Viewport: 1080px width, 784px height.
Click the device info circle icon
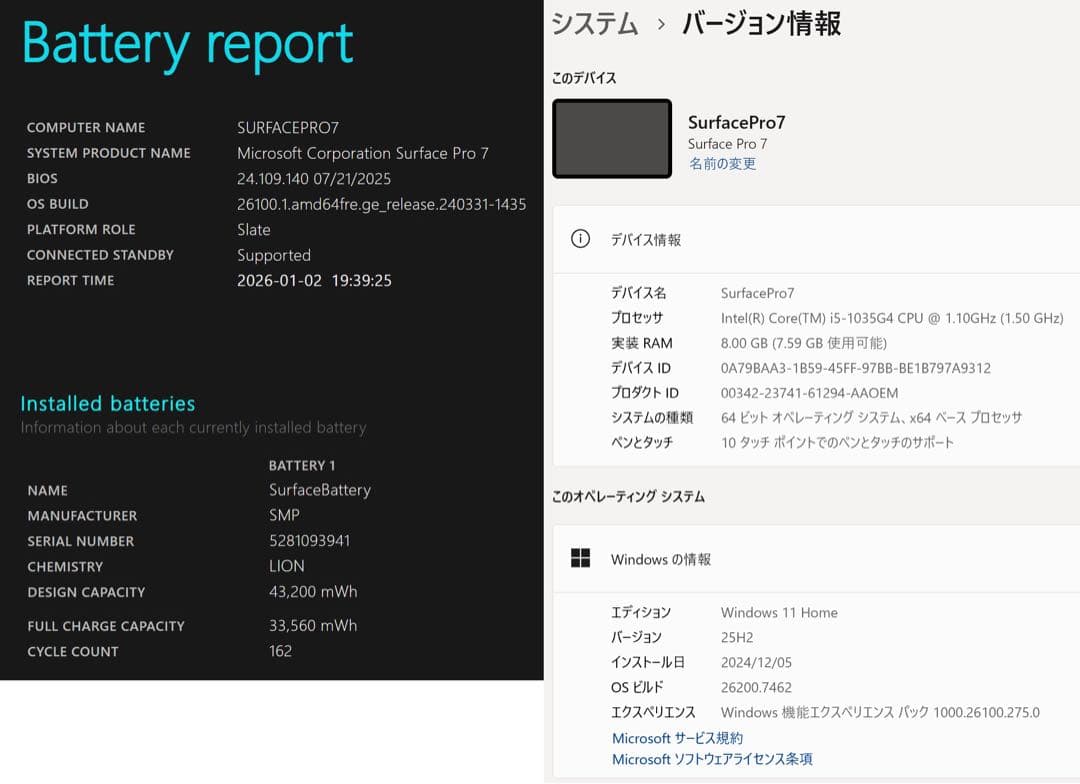(x=580, y=239)
